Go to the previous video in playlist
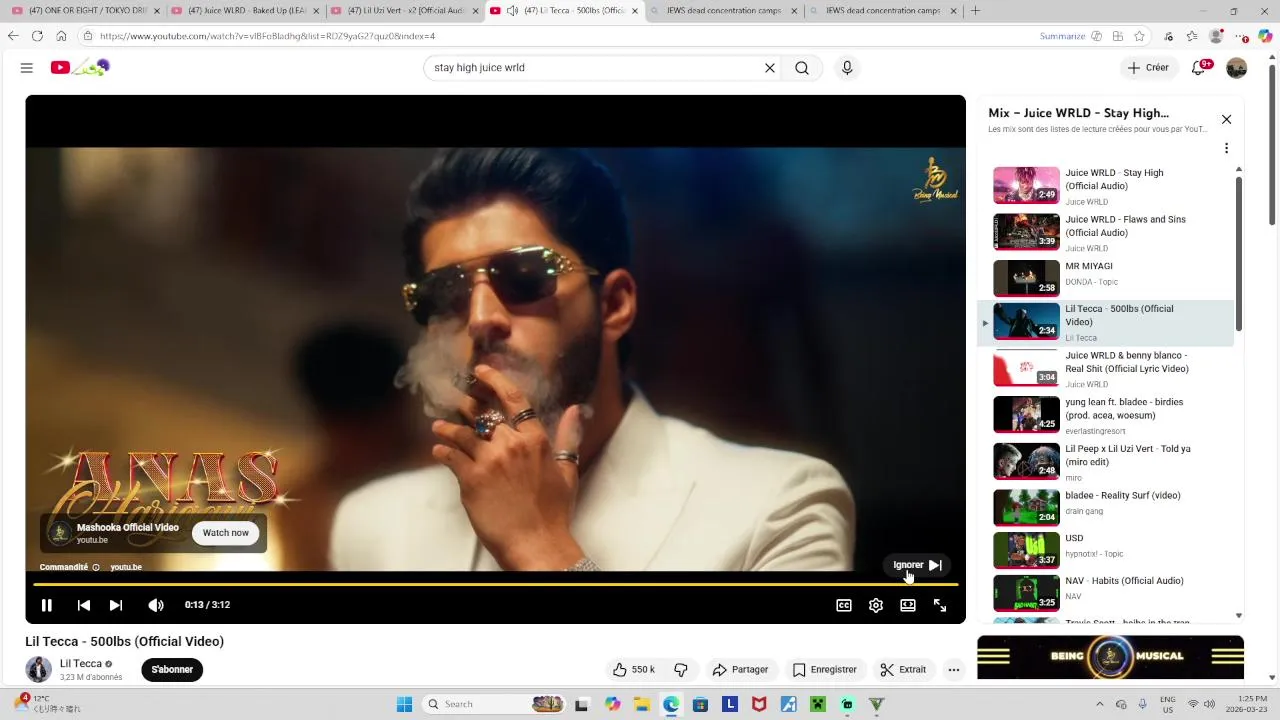 click(84, 605)
